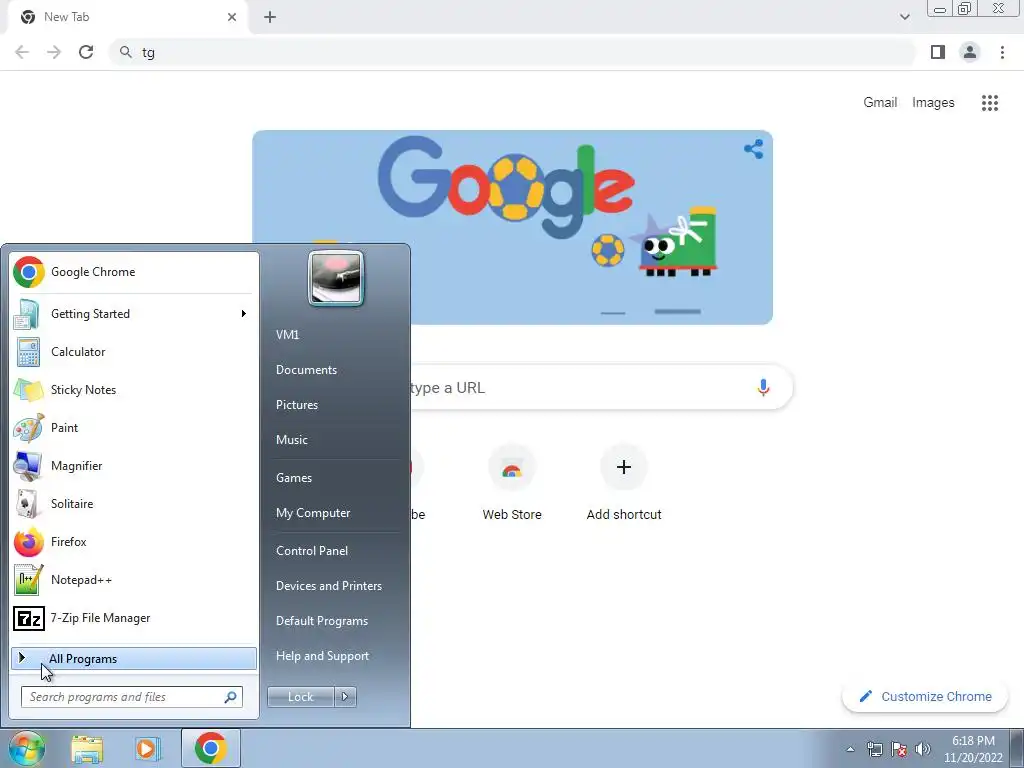The height and width of the screenshot is (768, 1024).
Task: Open My Computer
Action: [x=313, y=513]
